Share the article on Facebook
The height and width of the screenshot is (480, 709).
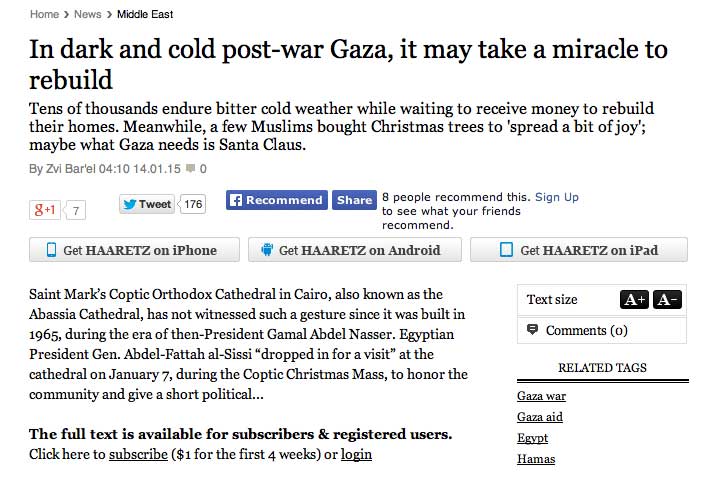click(x=353, y=200)
